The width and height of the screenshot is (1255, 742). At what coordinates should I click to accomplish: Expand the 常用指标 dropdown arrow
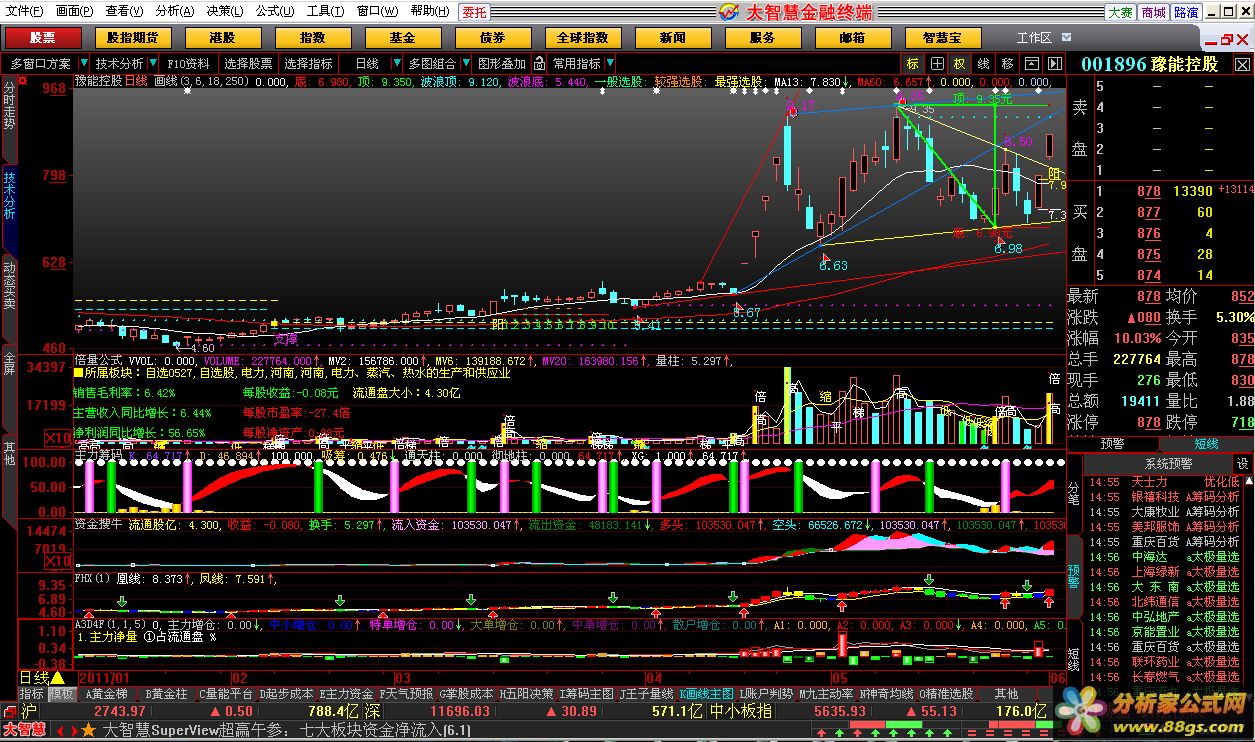(611, 63)
